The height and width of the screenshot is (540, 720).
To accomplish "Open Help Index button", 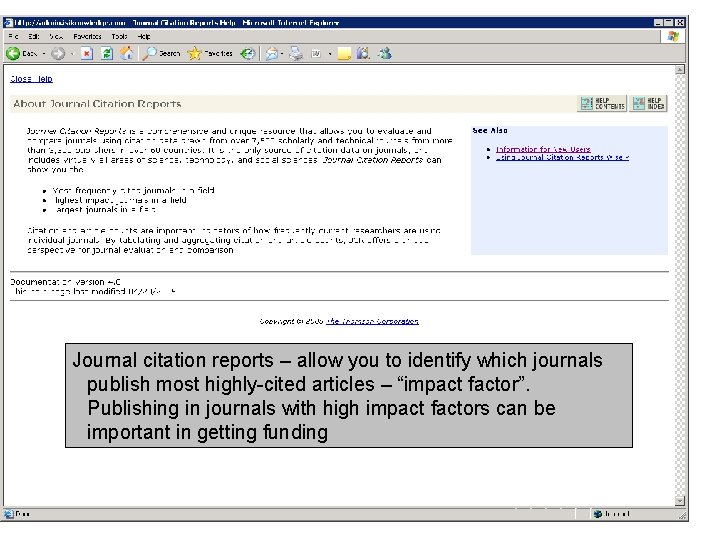I will click(648, 103).
